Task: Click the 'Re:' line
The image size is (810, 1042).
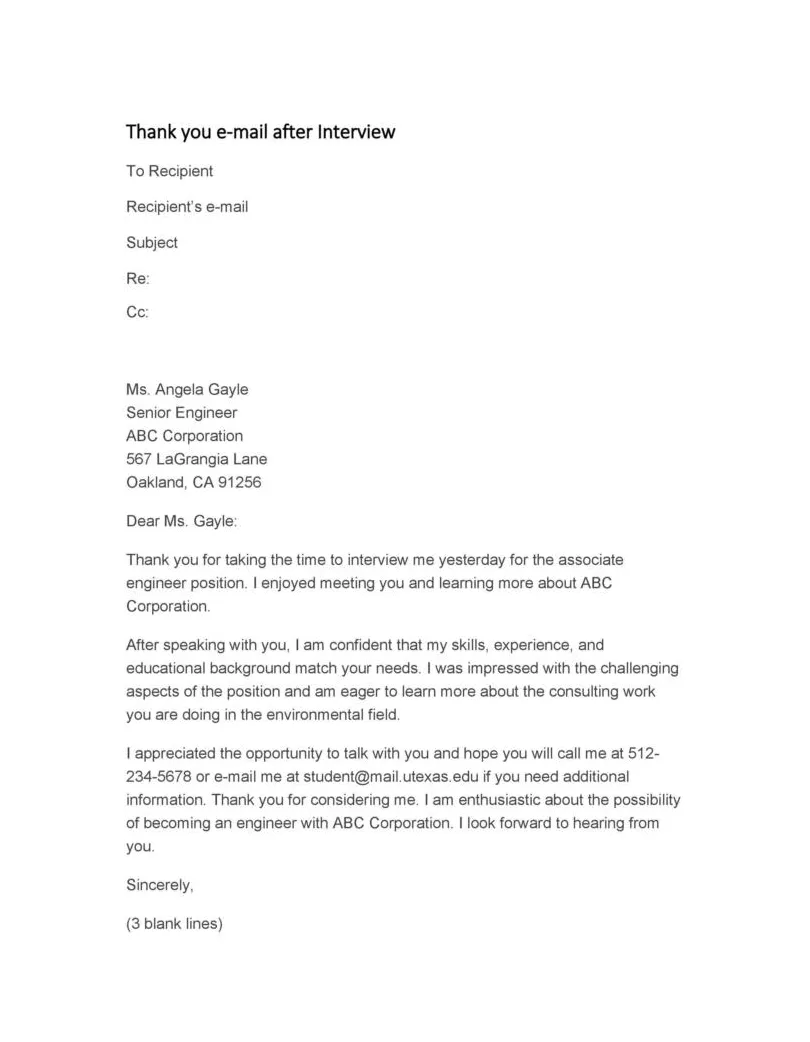Action: click(x=138, y=278)
